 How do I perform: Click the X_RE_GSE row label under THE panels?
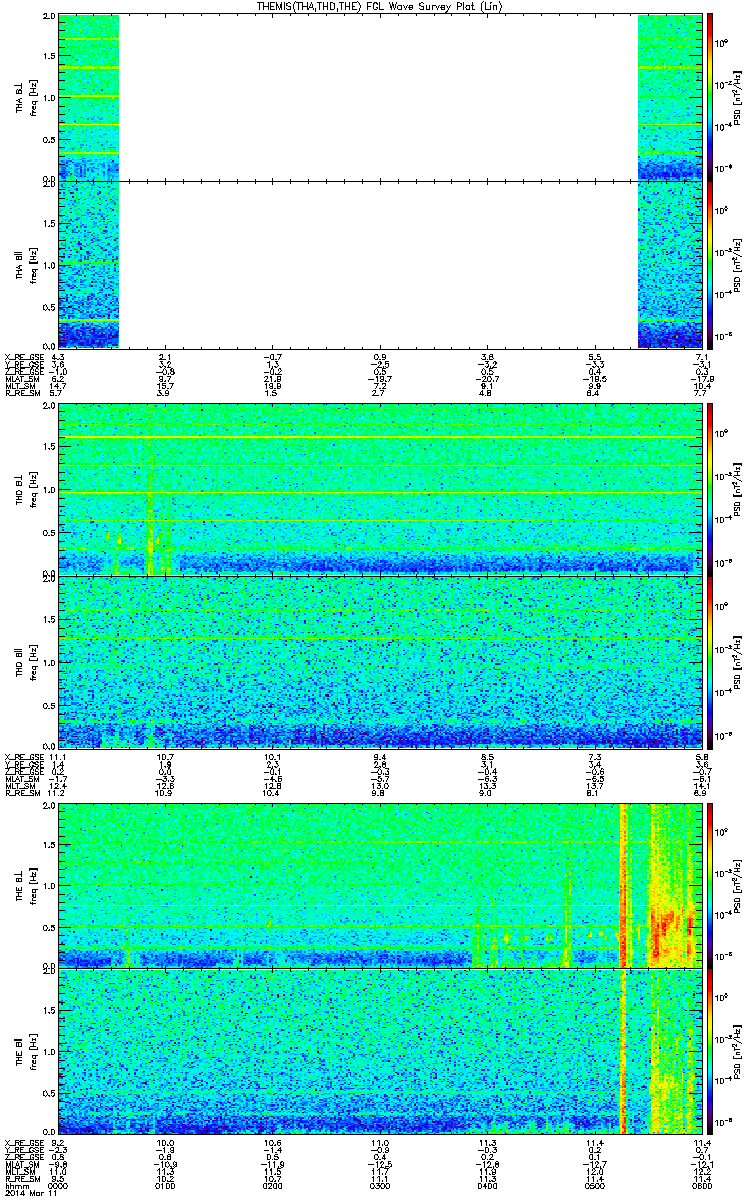(x=25, y=1143)
